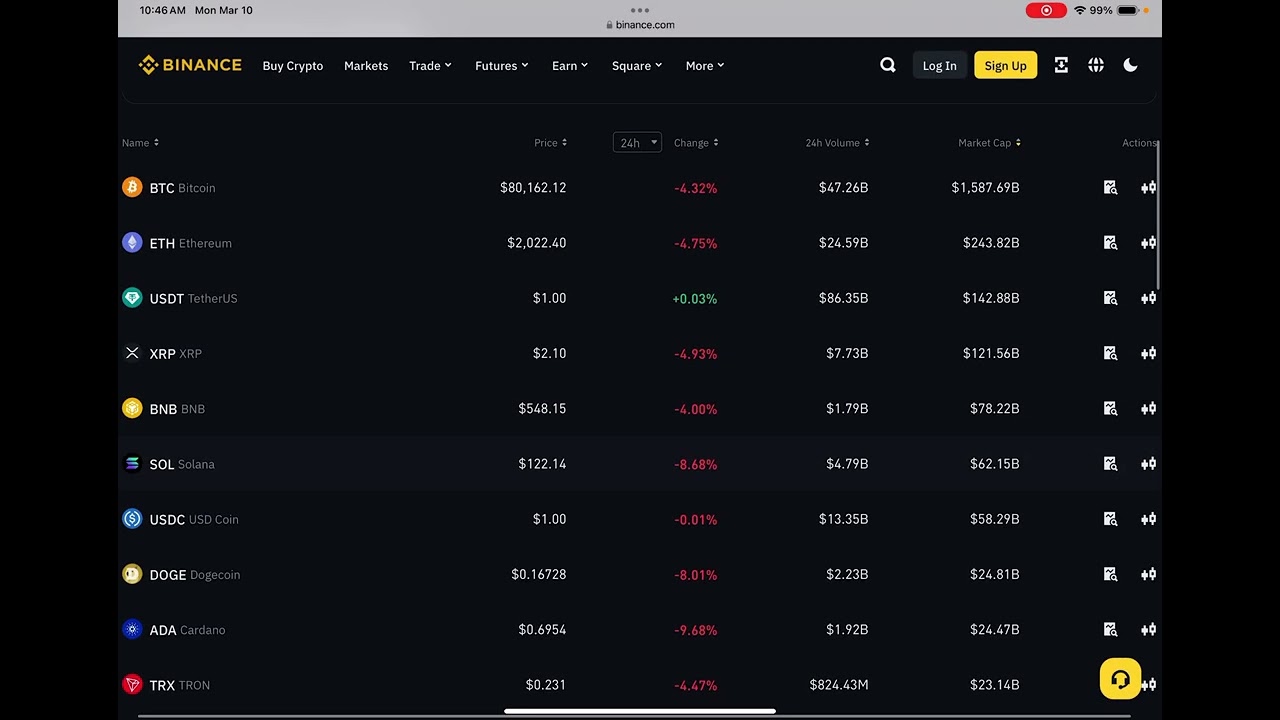
Task: Click the Dogecoin coin logo
Action: [132, 574]
